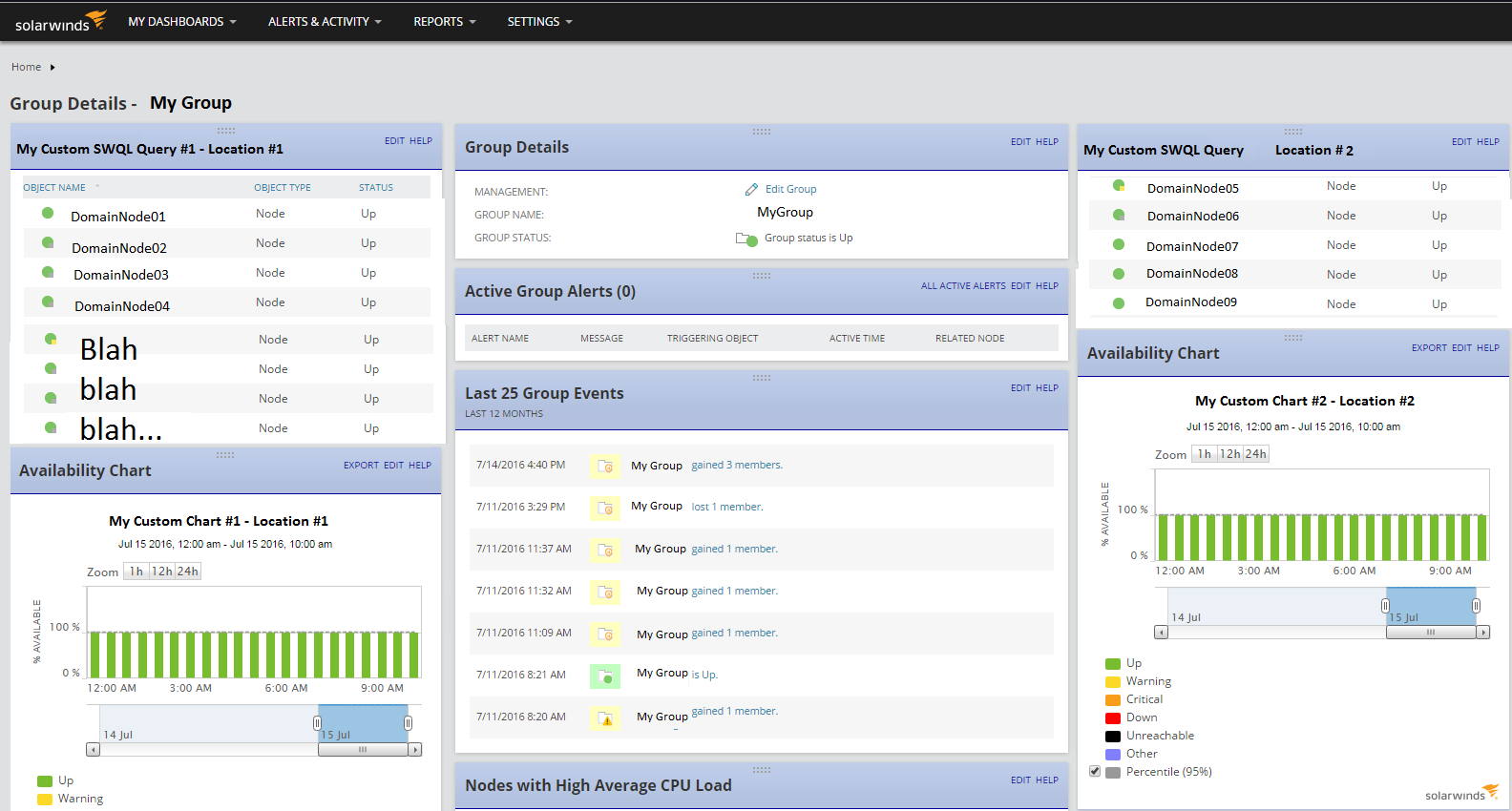
Task: Click Edit on Nodes with High Average CPU Load
Action: 1020,780
